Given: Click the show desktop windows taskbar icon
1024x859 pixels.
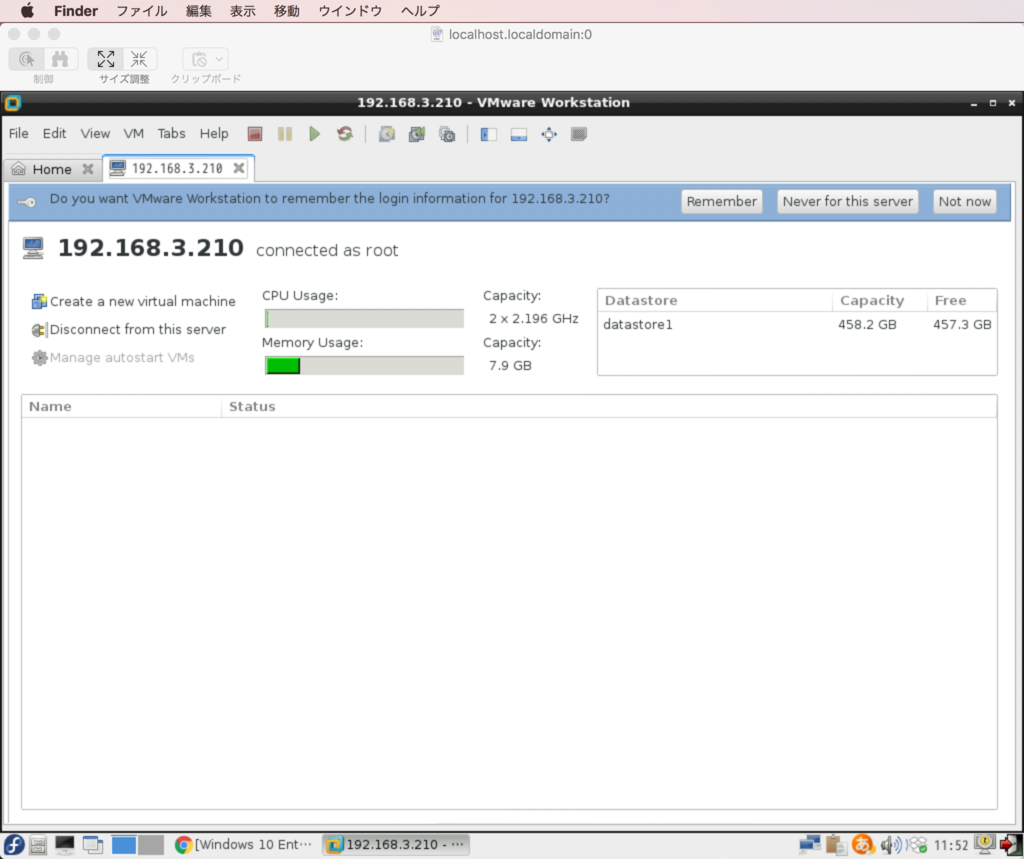Looking at the screenshot, I should tap(93, 845).
